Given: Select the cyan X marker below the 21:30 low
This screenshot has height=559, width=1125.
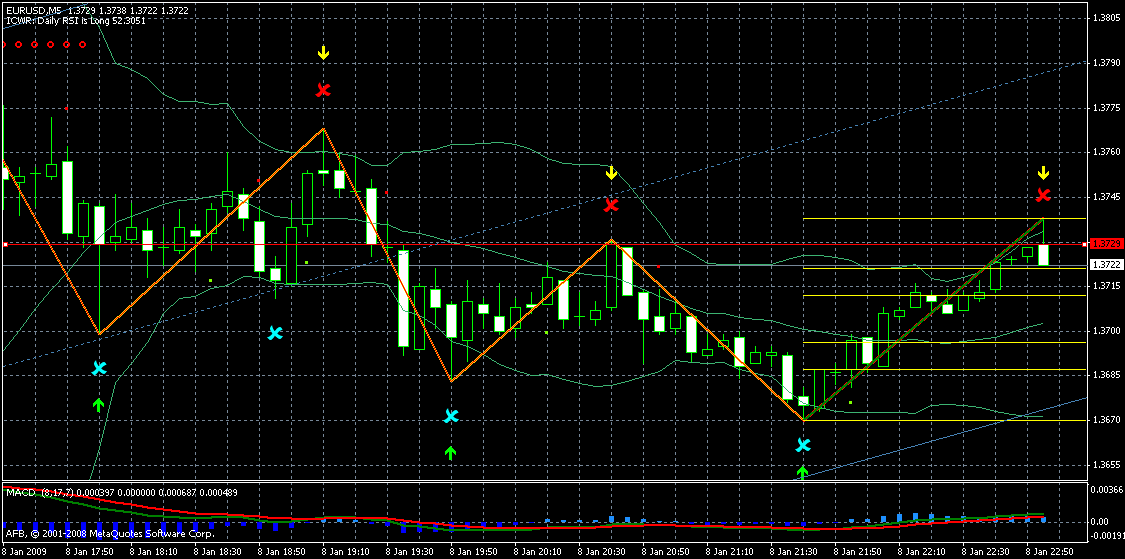Looking at the screenshot, I should pos(803,445).
